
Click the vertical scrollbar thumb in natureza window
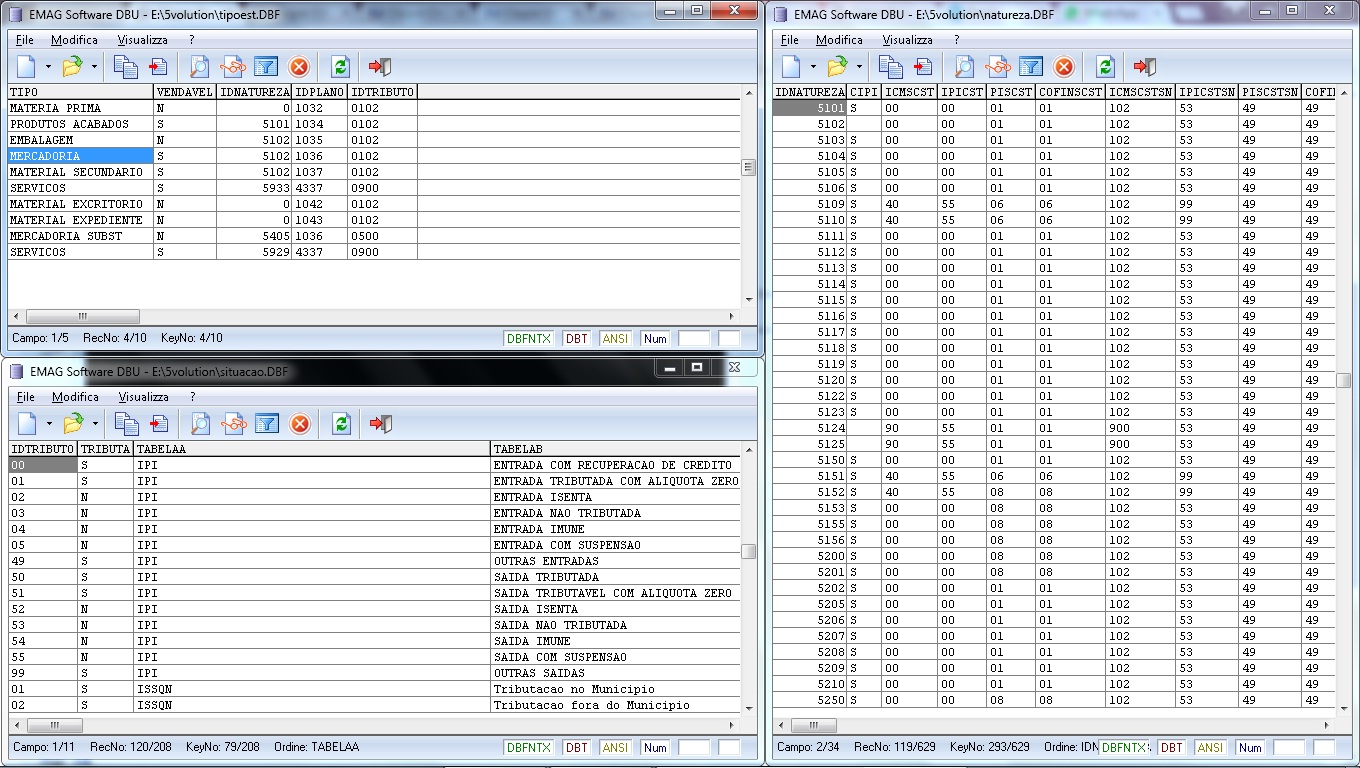[1344, 381]
